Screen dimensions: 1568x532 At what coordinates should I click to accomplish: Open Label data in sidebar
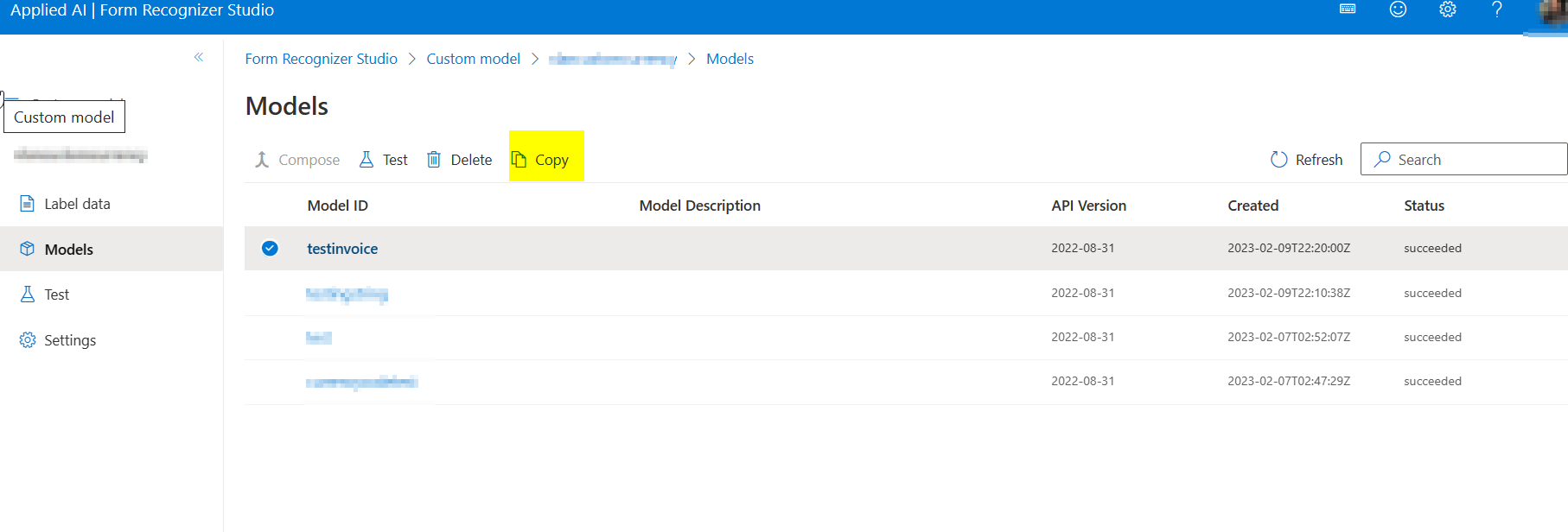pyautogui.click(x=112, y=204)
